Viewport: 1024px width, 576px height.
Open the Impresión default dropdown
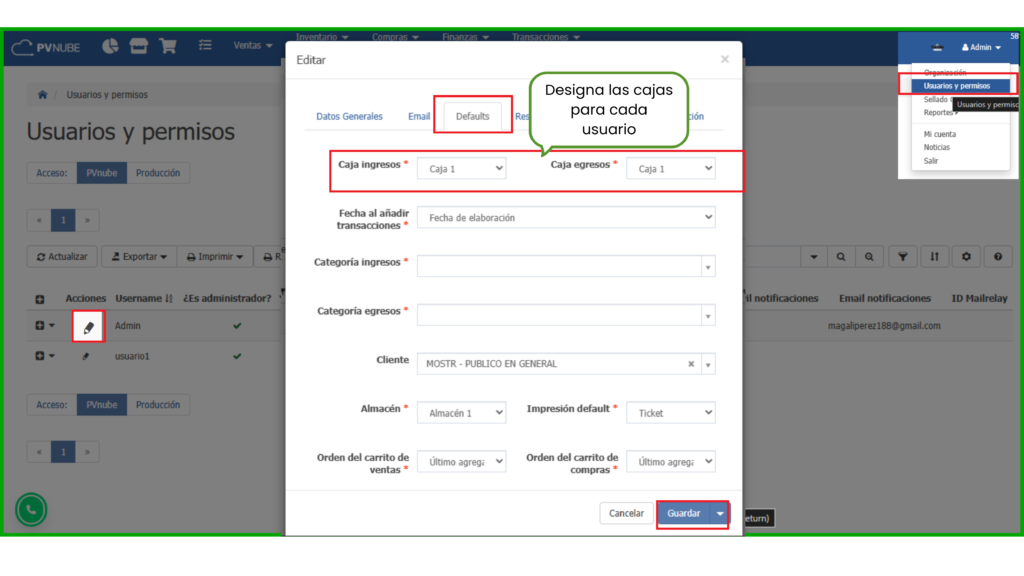[x=670, y=412]
